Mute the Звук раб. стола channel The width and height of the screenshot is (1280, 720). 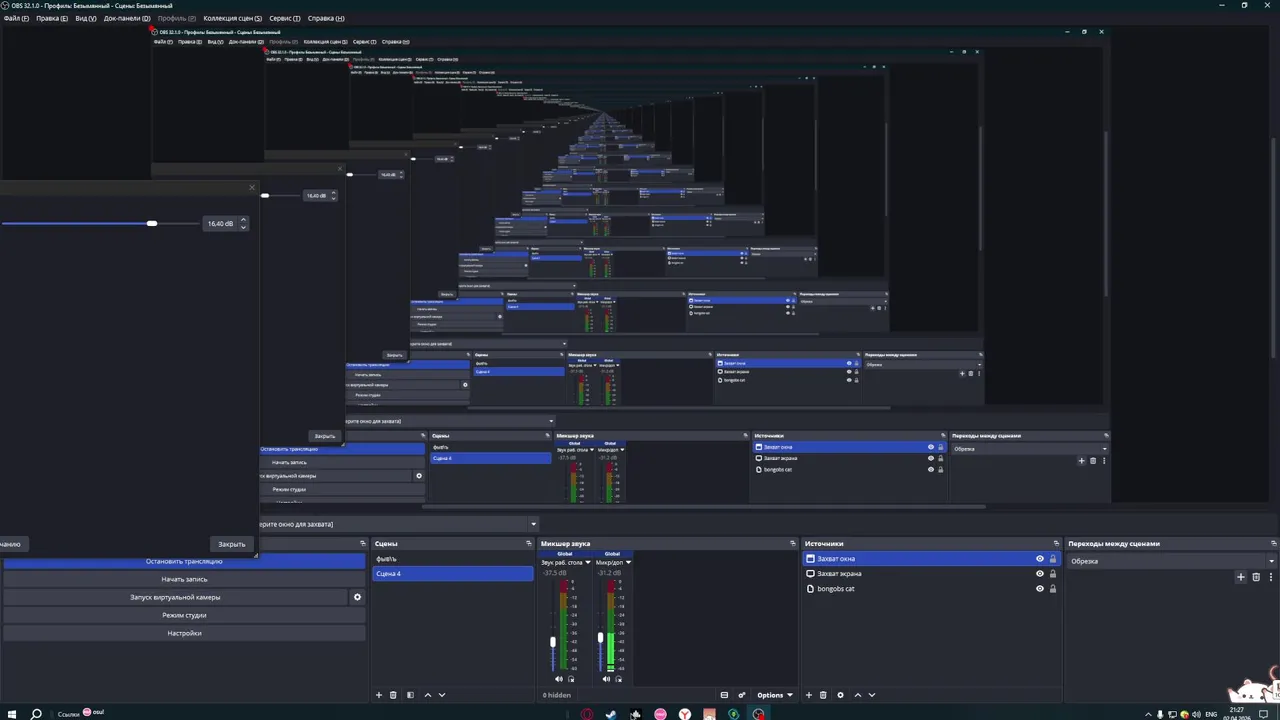[559, 679]
